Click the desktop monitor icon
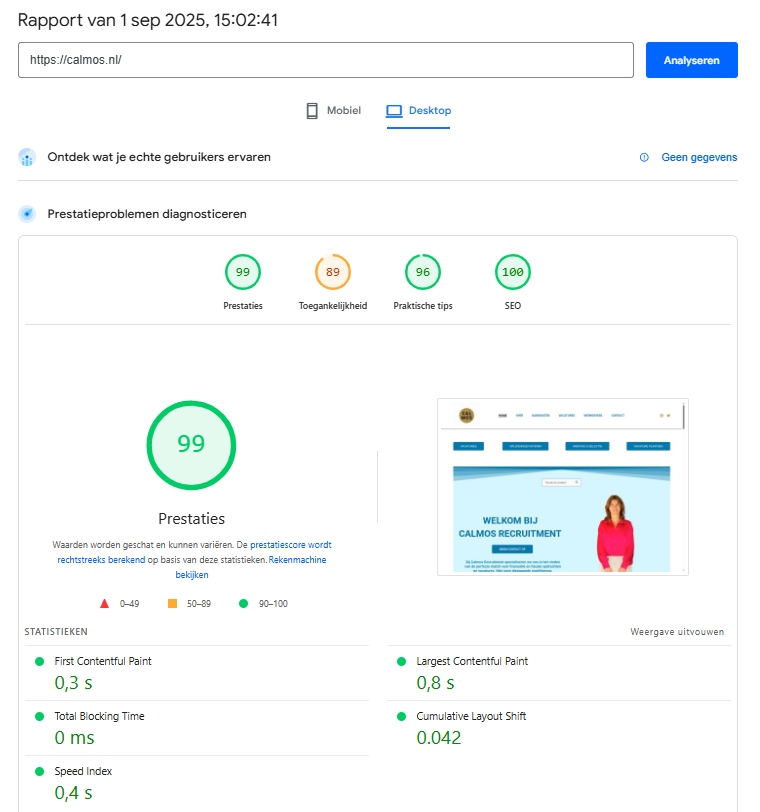Image resolution: width=760 pixels, height=812 pixels. [394, 111]
